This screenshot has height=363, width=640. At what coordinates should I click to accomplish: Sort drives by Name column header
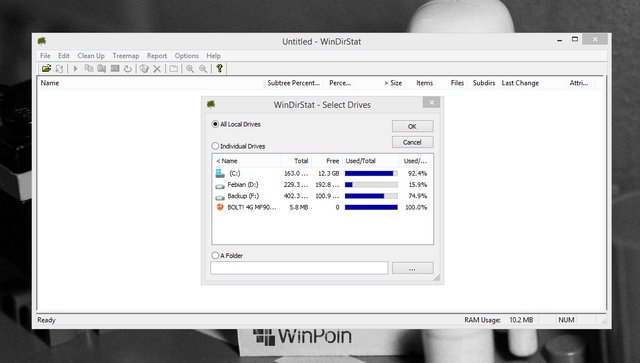click(246, 161)
